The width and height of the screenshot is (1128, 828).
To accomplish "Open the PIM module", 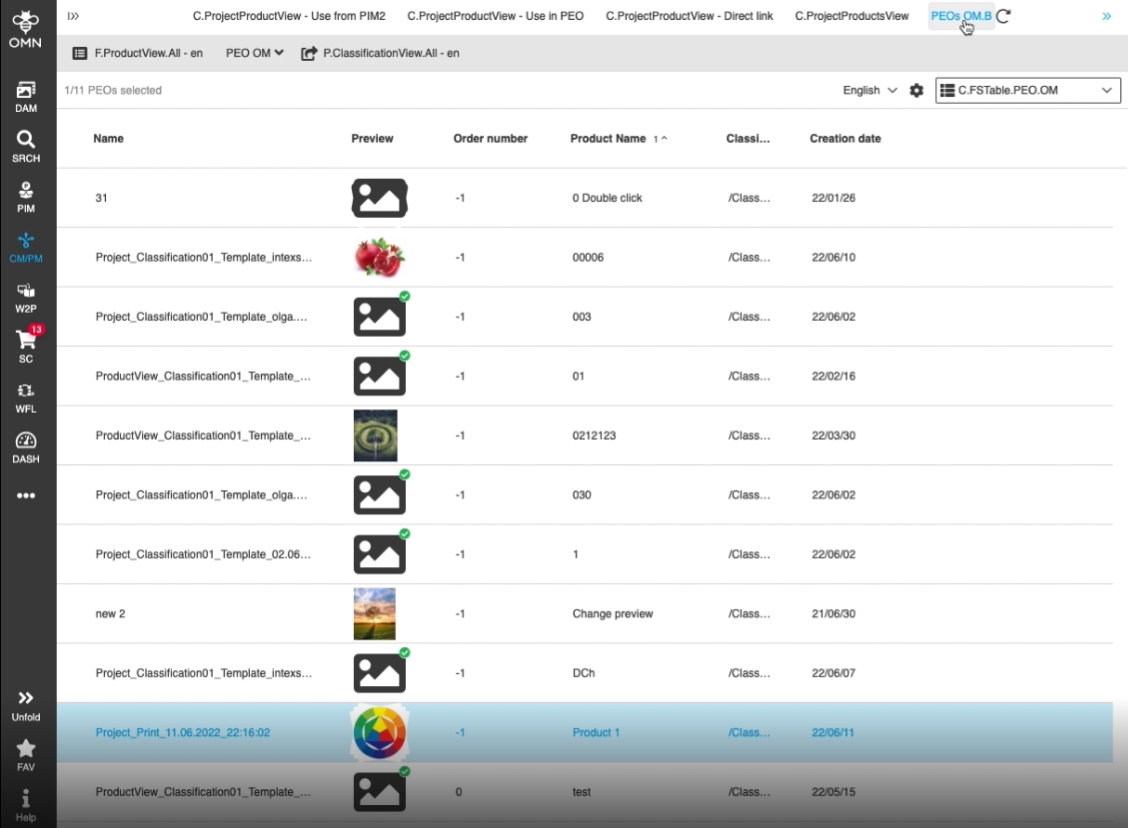I will pyautogui.click(x=26, y=197).
